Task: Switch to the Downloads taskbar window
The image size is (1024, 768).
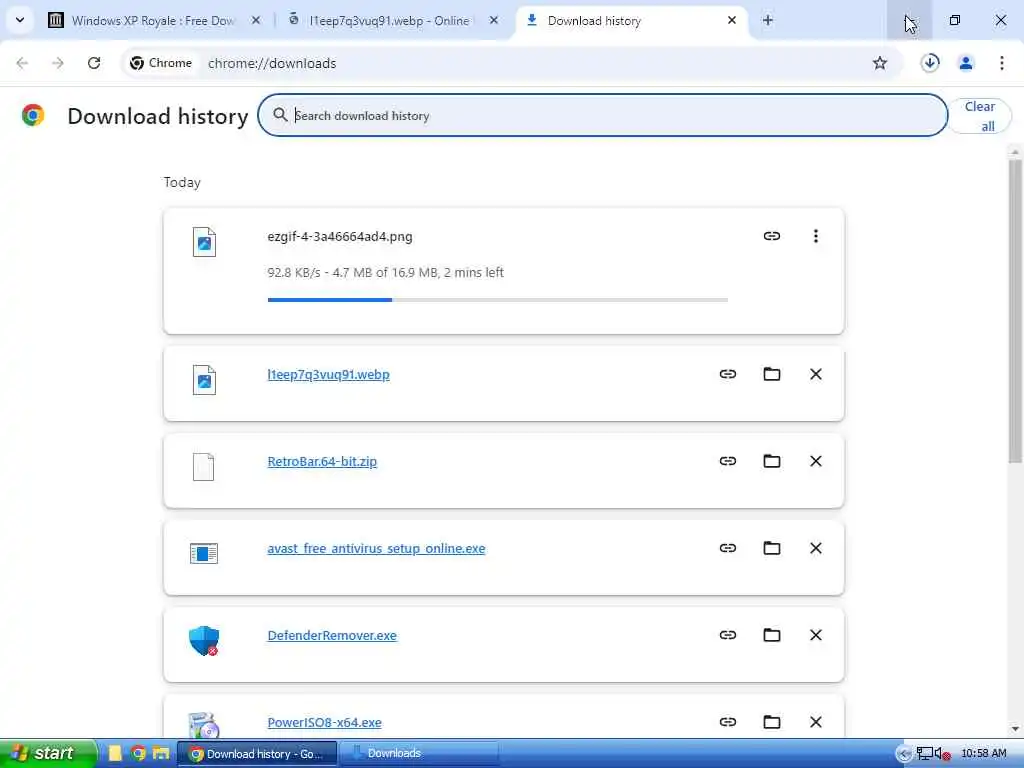Action: (420, 754)
